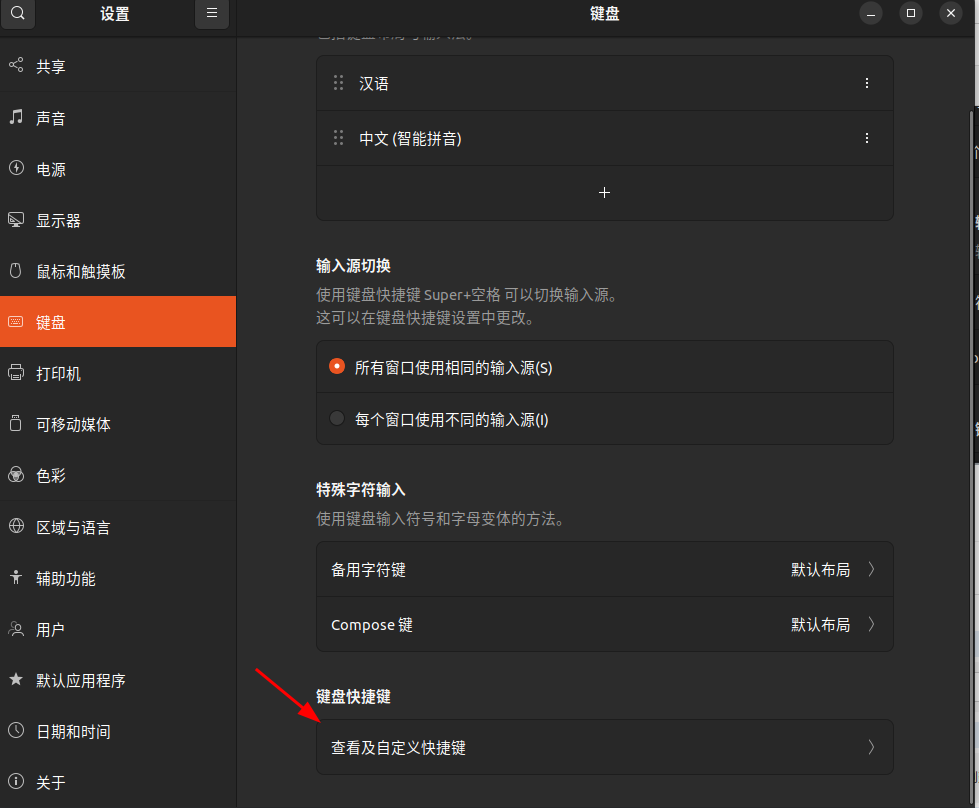Click the 特殊字符输入 heading
The height and width of the screenshot is (808, 979).
[x=361, y=490]
